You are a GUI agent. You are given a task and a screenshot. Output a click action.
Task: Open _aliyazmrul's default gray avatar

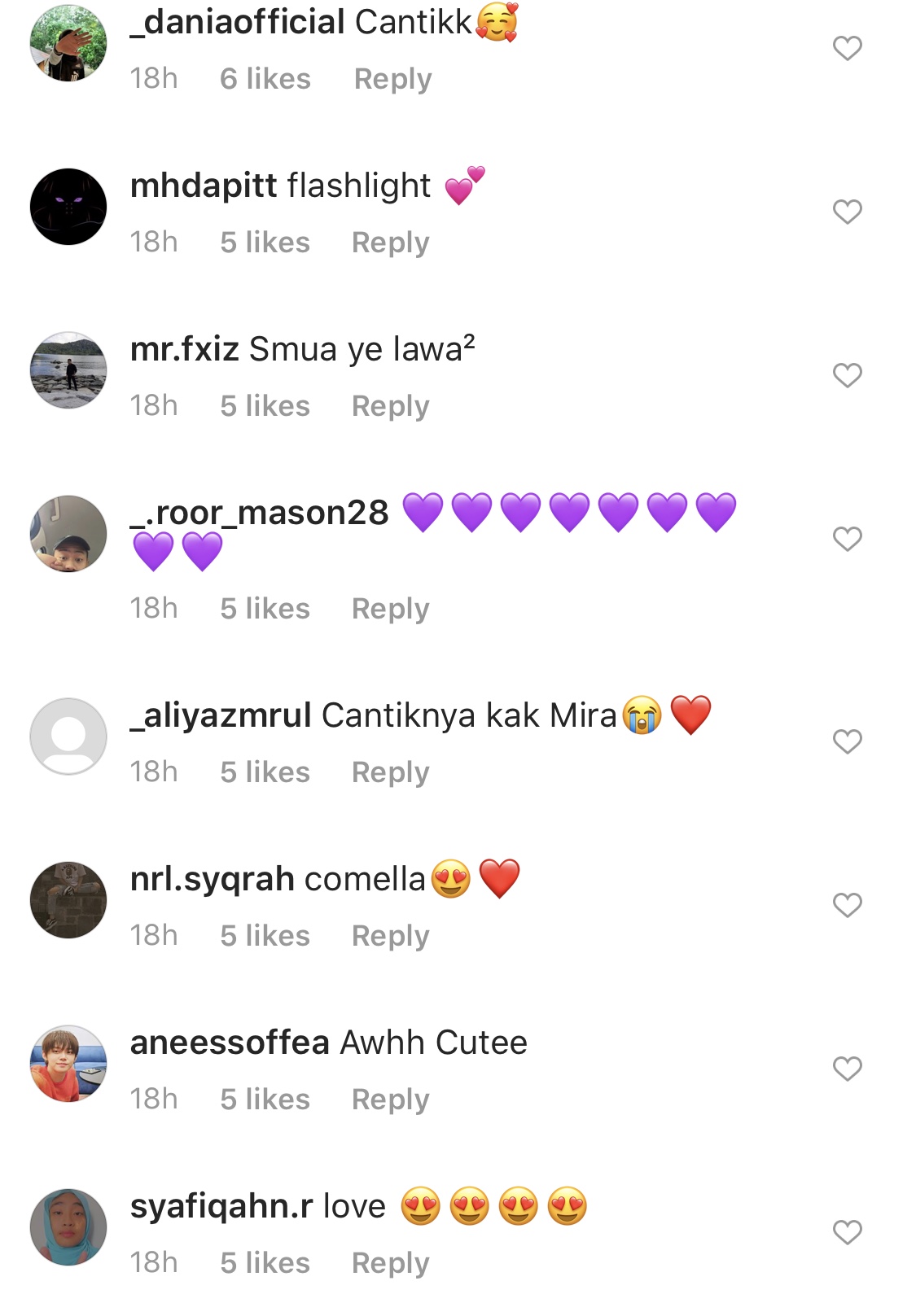click(x=68, y=737)
